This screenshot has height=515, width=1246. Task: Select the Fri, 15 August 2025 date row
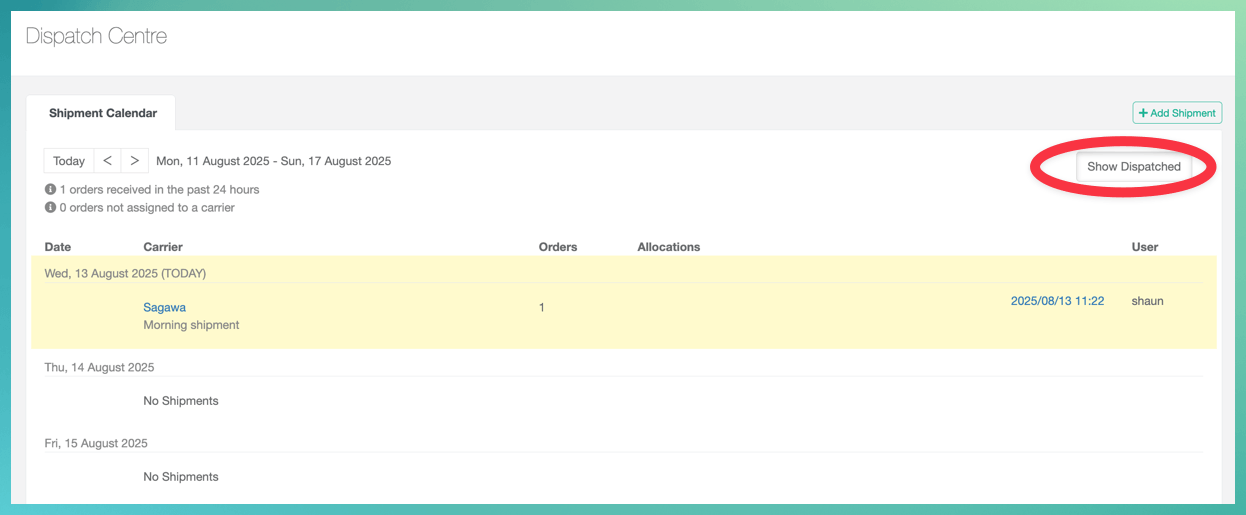tap(96, 443)
